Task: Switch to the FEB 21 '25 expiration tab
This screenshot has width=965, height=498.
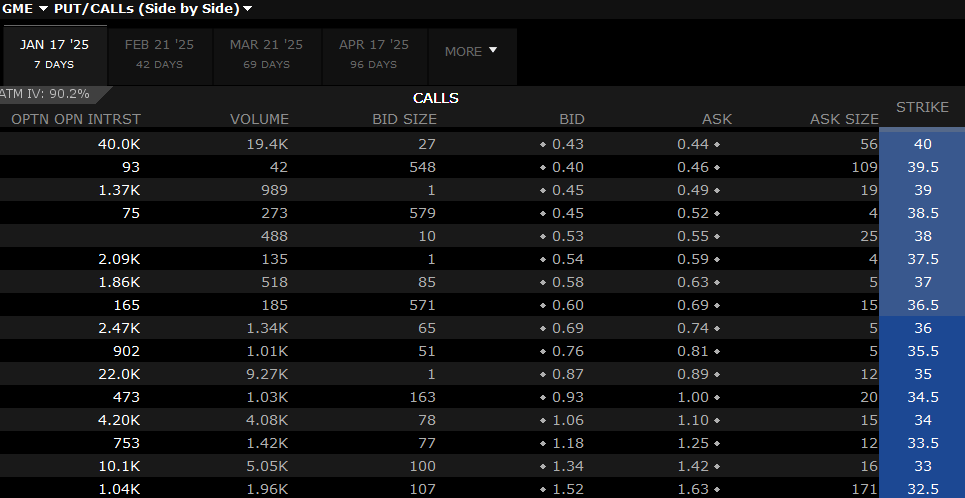Action: 159,54
